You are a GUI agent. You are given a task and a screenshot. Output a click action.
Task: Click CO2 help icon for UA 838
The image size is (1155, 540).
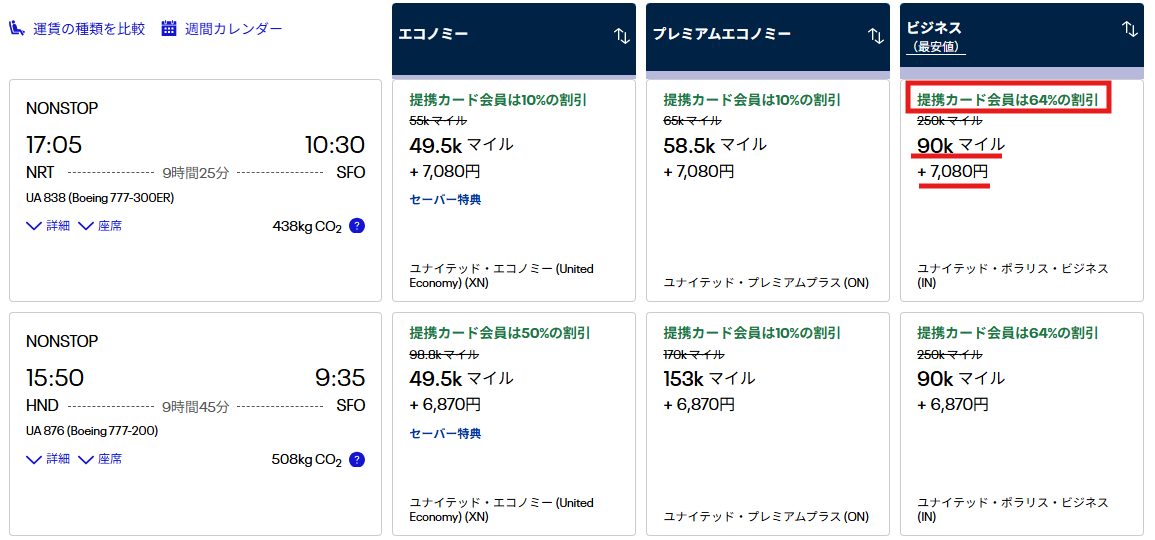(357, 226)
